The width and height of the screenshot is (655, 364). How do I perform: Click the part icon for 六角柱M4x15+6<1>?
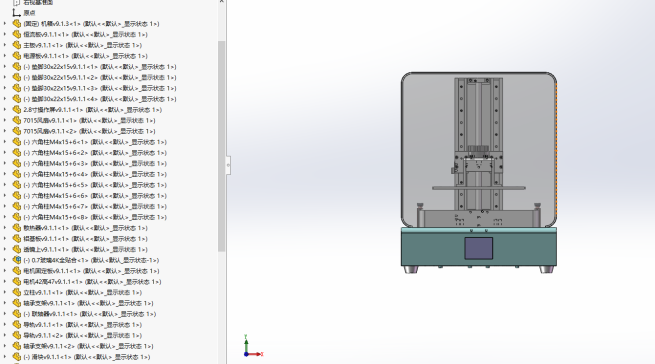[17, 142]
